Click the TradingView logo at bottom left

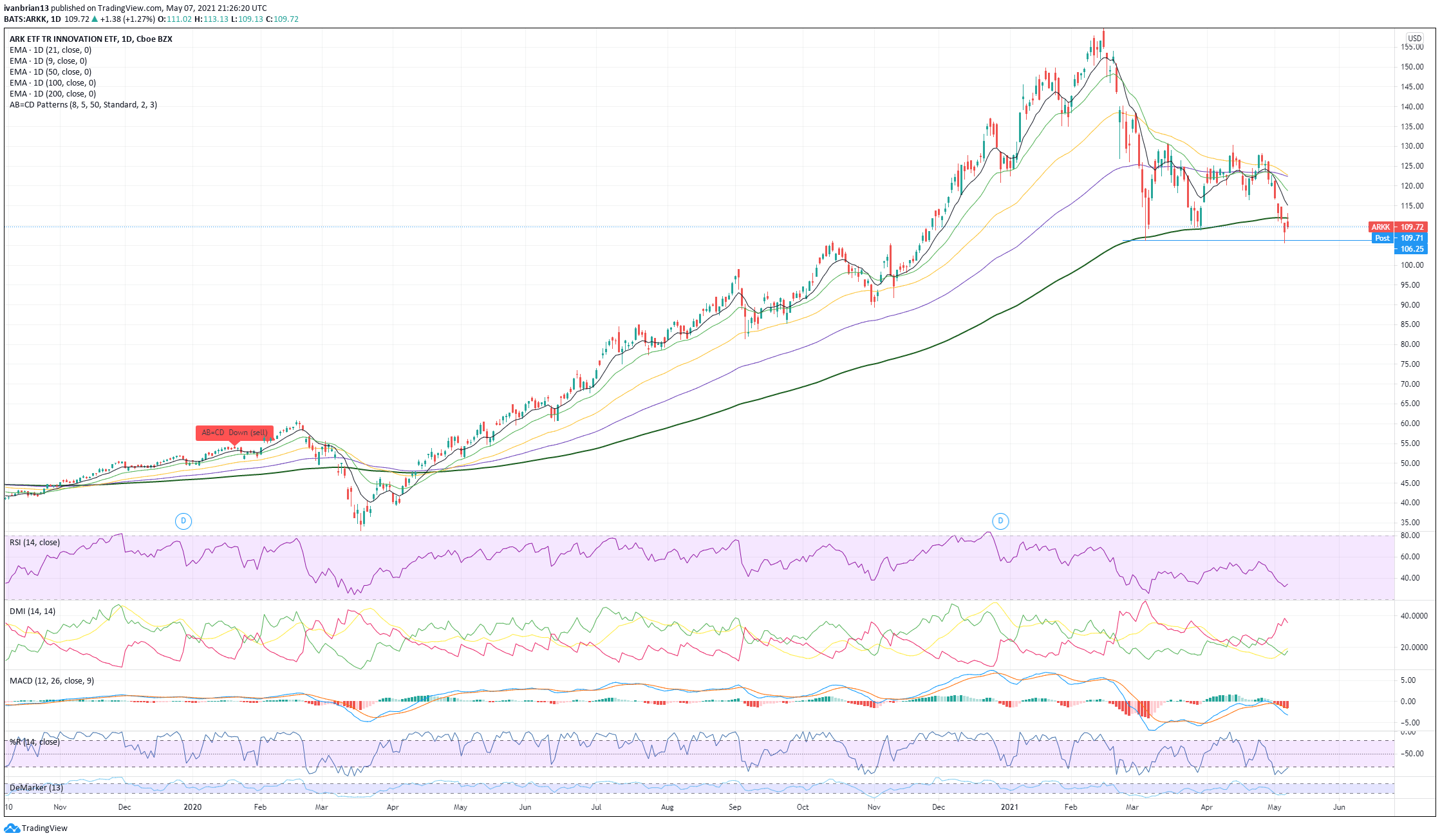coord(35,828)
